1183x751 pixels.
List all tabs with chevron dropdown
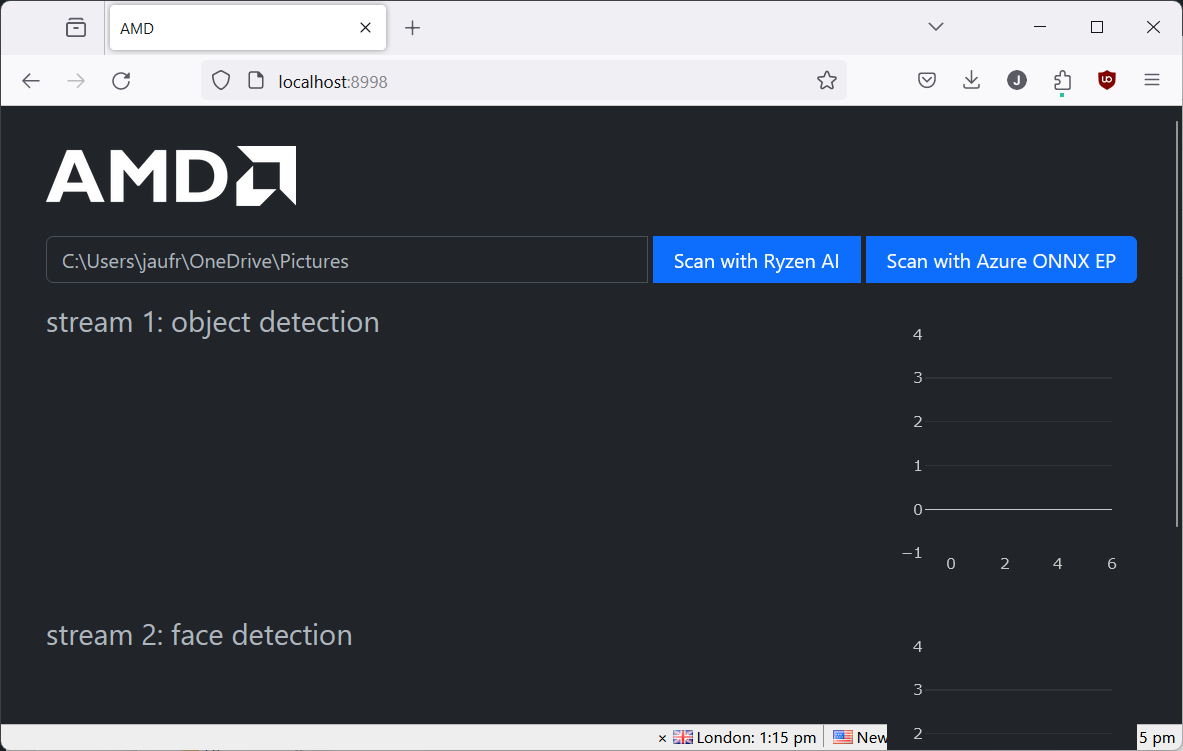(x=936, y=27)
